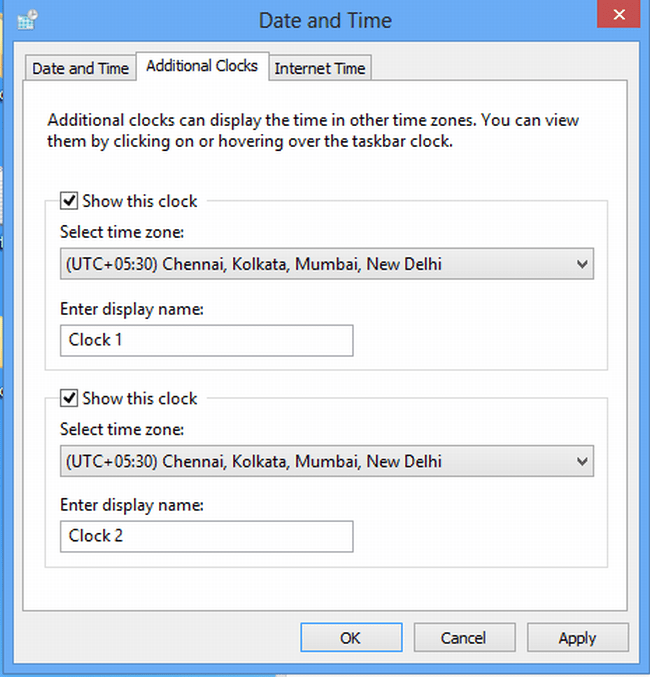
Task: Click the Date and Time title bar icon
Action: click(27, 20)
